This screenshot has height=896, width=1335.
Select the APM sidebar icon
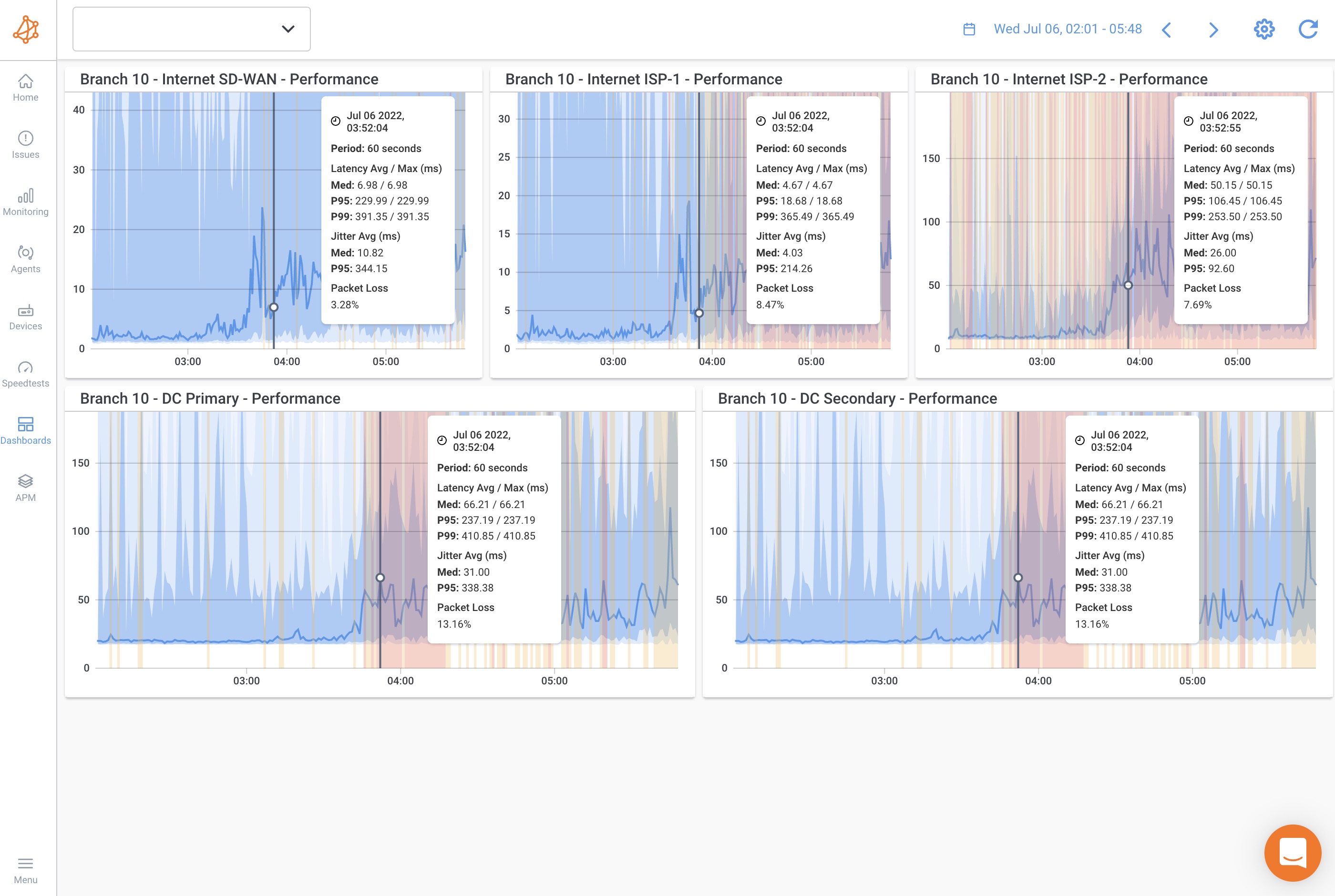click(x=25, y=488)
